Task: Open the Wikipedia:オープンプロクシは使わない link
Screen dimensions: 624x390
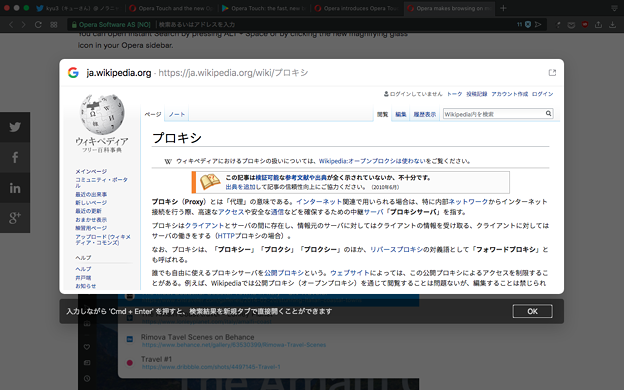Action: (372, 161)
